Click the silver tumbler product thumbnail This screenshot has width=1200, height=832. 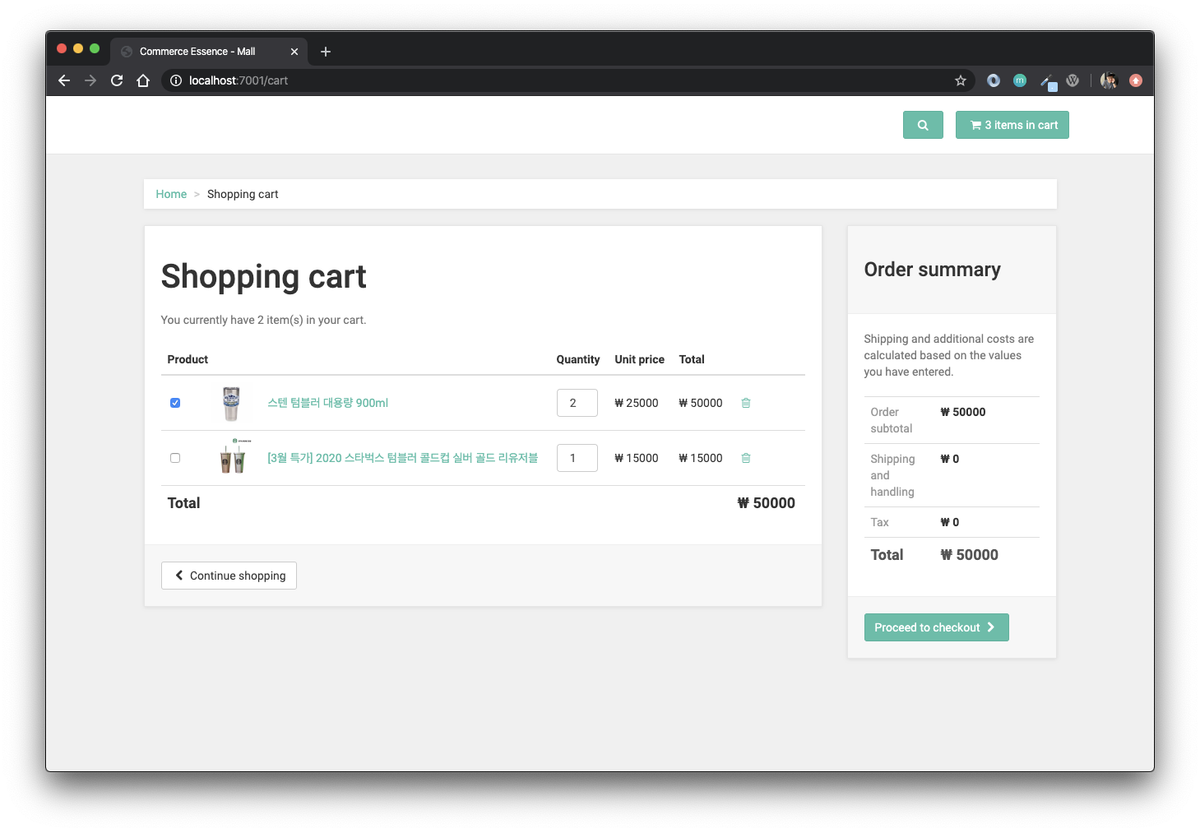[231, 403]
